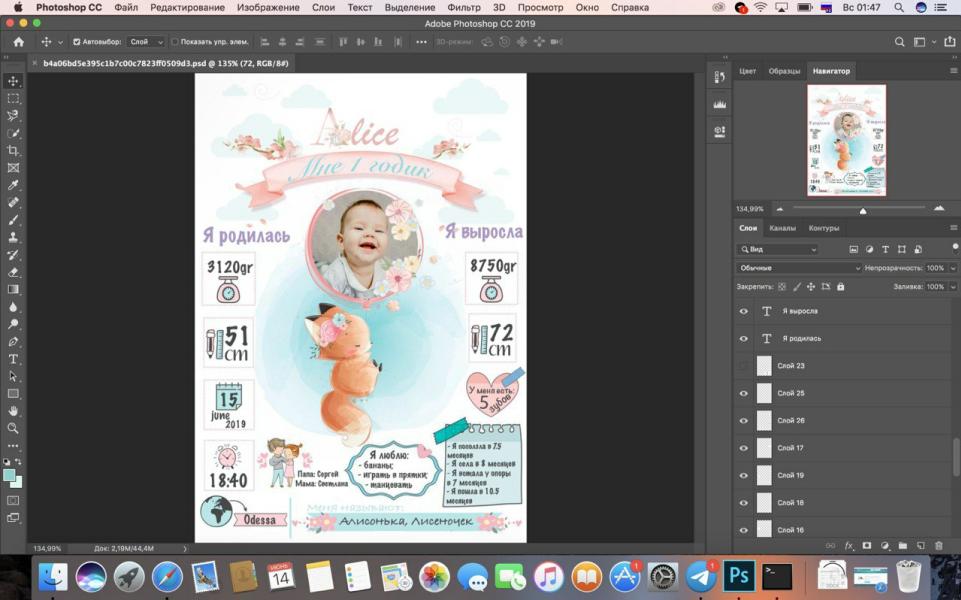Lock all with the padlock icon
This screenshot has width=961, height=600.
pos(841,286)
